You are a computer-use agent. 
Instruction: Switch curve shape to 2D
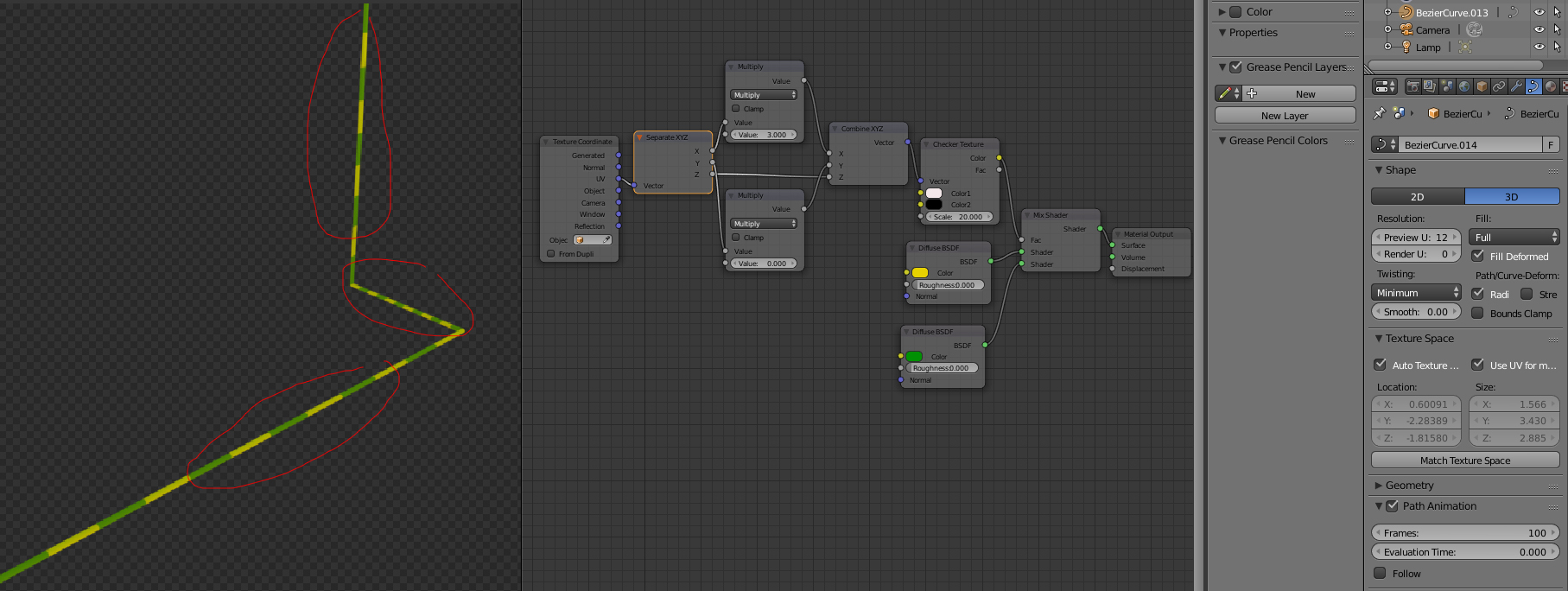tap(1418, 197)
